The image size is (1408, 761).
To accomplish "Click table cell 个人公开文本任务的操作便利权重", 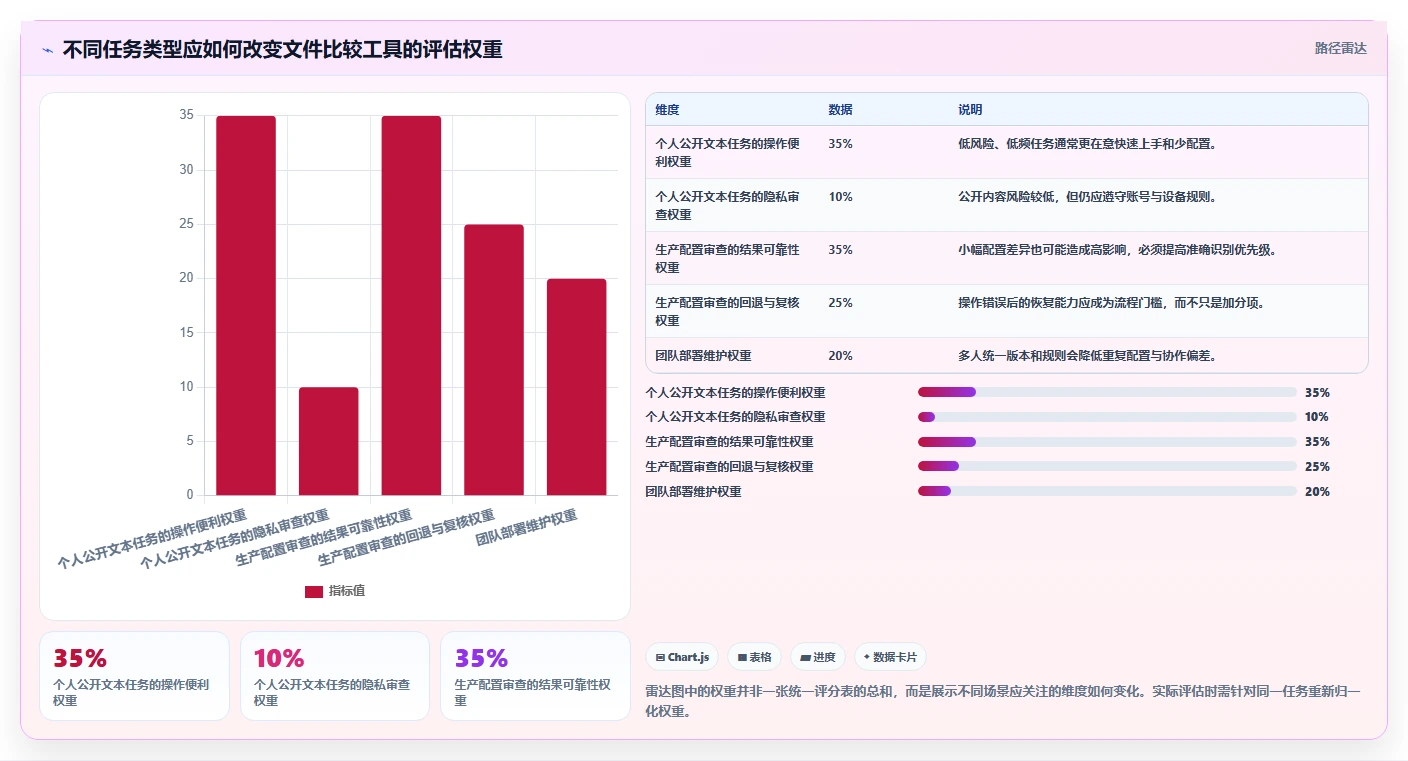I will pyautogui.click(x=732, y=152).
